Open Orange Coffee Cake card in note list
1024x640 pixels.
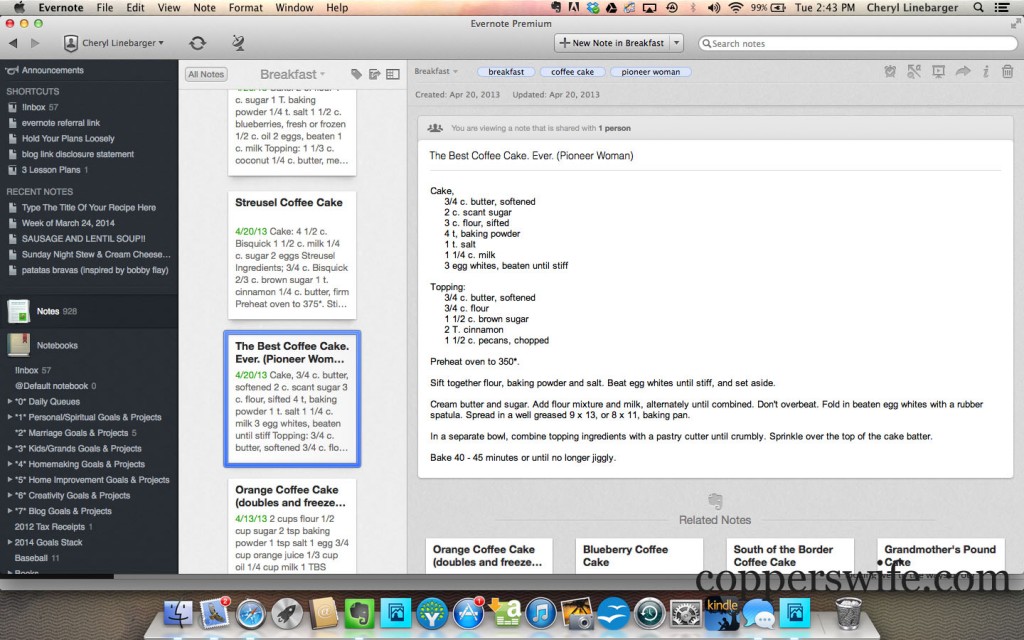(x=292, y=526)
